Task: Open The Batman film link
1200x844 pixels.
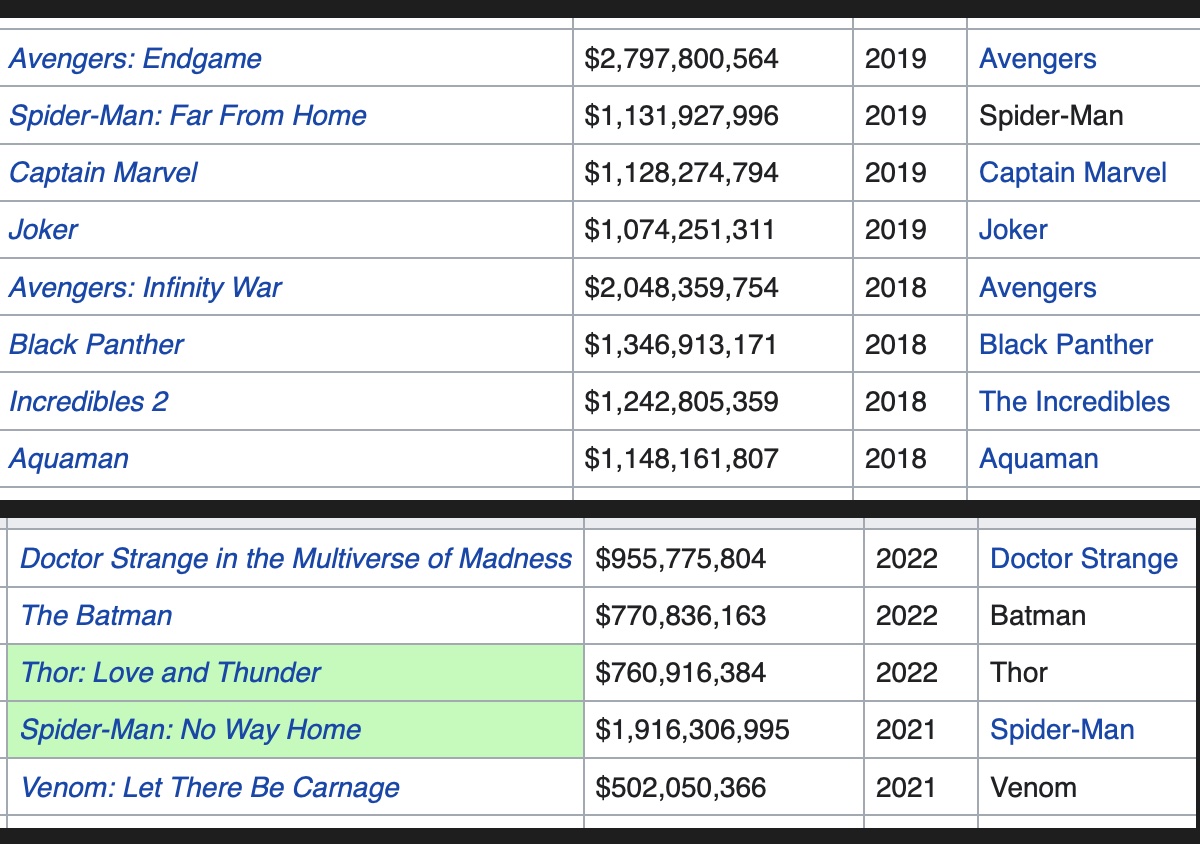Action: point(96,615)
